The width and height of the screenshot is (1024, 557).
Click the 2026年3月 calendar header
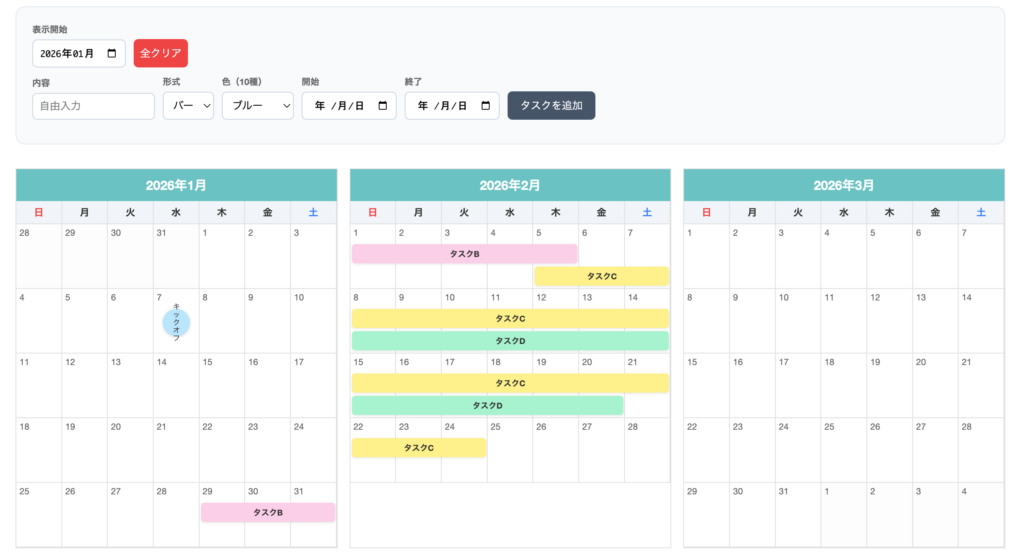pos(843,185)
